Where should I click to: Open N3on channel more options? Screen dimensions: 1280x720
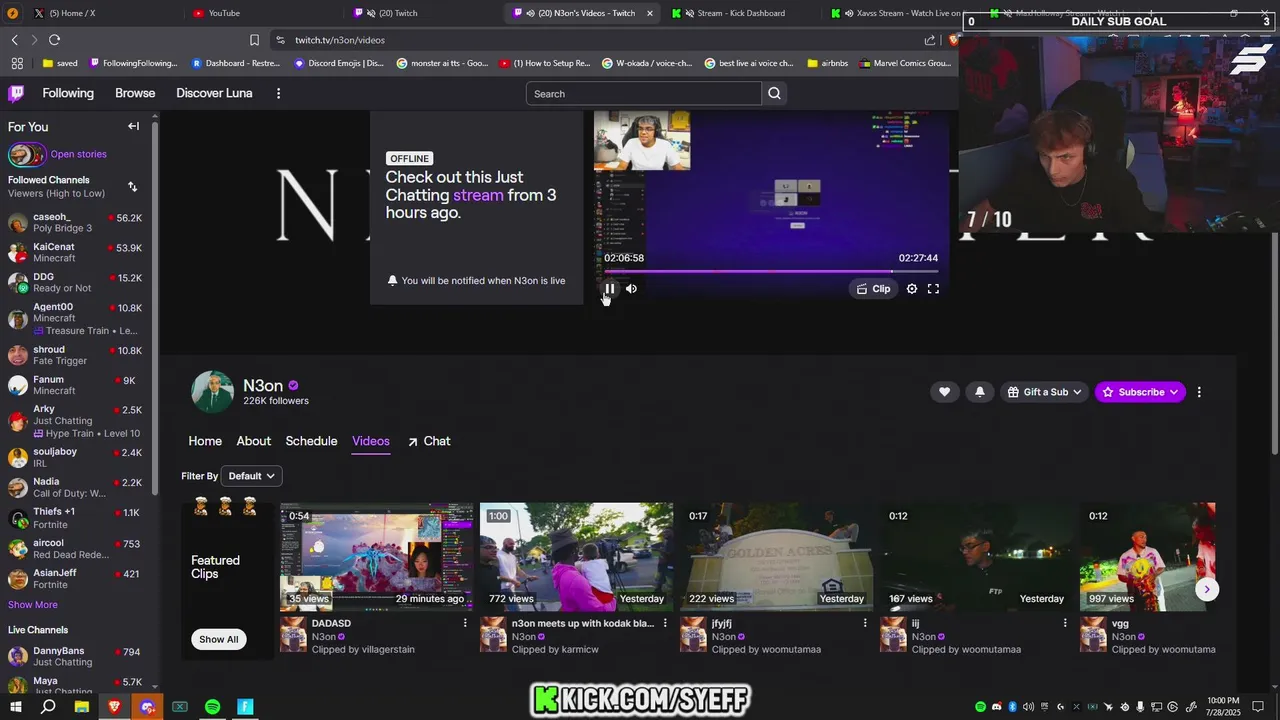pos(1199,392)
